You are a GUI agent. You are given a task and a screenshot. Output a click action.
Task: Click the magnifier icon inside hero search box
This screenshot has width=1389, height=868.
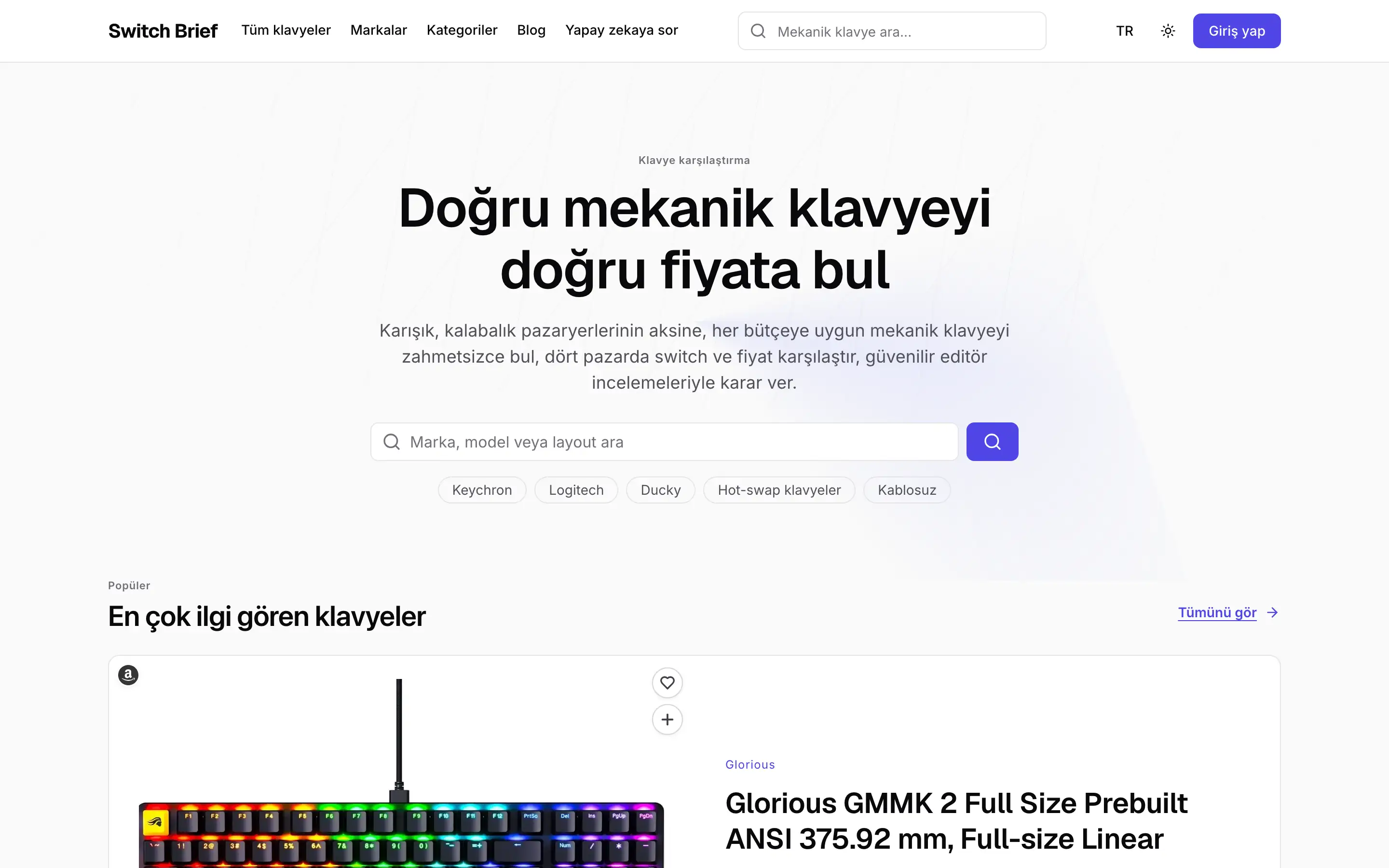392,441
